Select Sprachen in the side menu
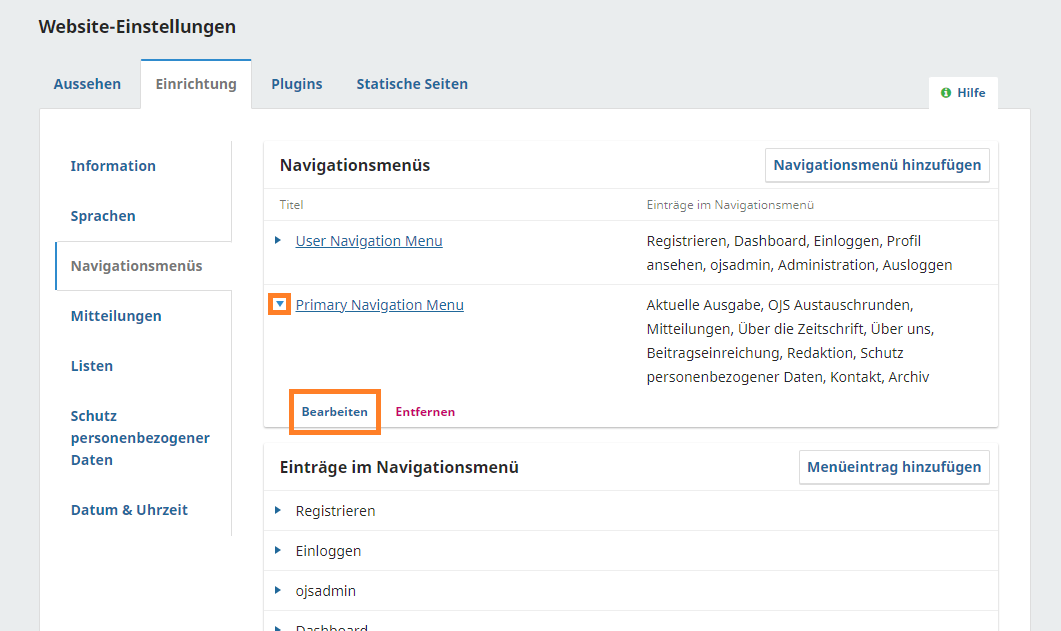Image resolution: width=1061 pixels, height=631 pixels. [103, 216]
